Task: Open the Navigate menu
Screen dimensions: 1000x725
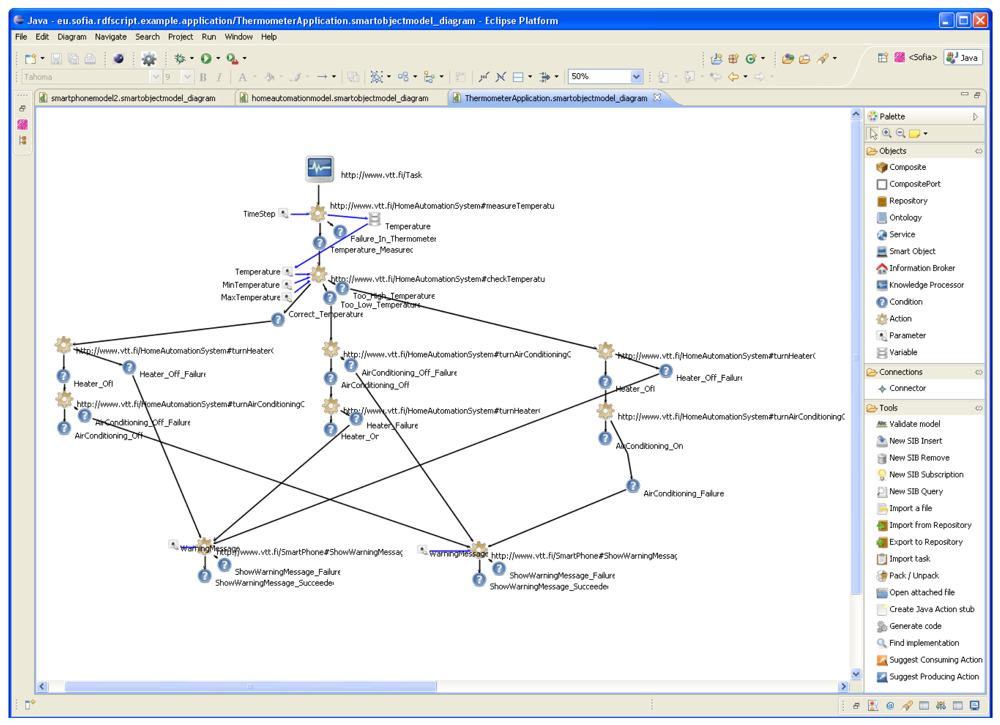Action: [x=111, y=37]
